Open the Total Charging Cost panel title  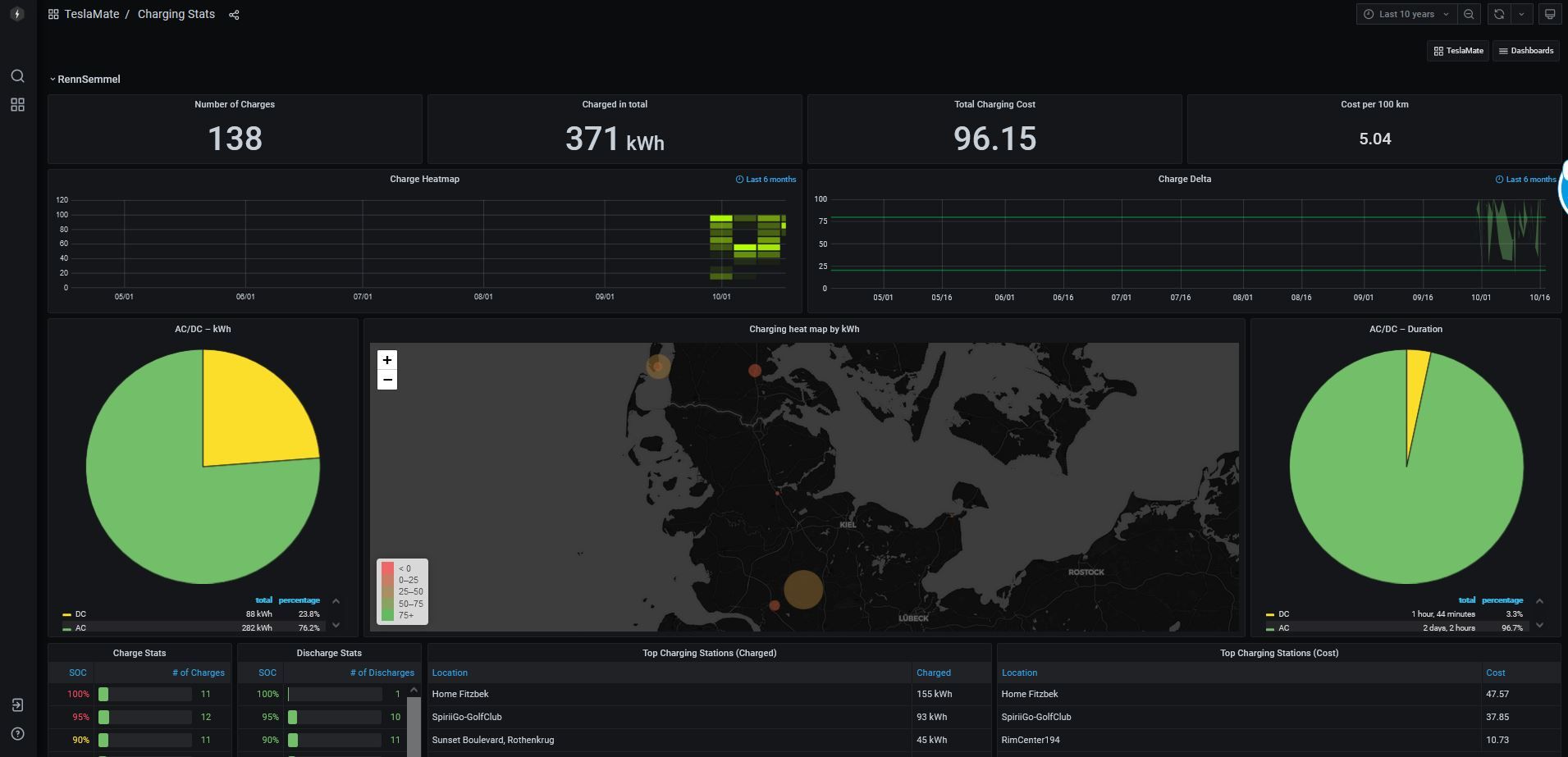(994, 104)
